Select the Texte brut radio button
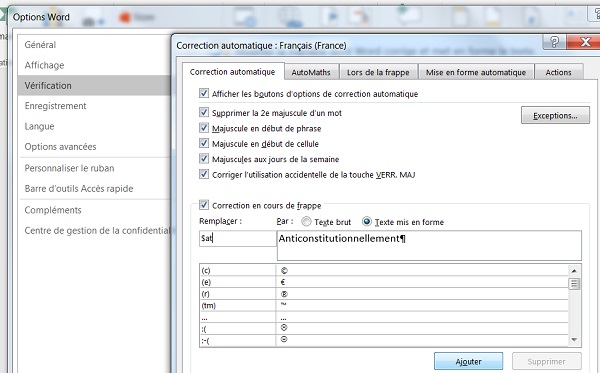Screen dimensions: 600x373 pos(306,222)
